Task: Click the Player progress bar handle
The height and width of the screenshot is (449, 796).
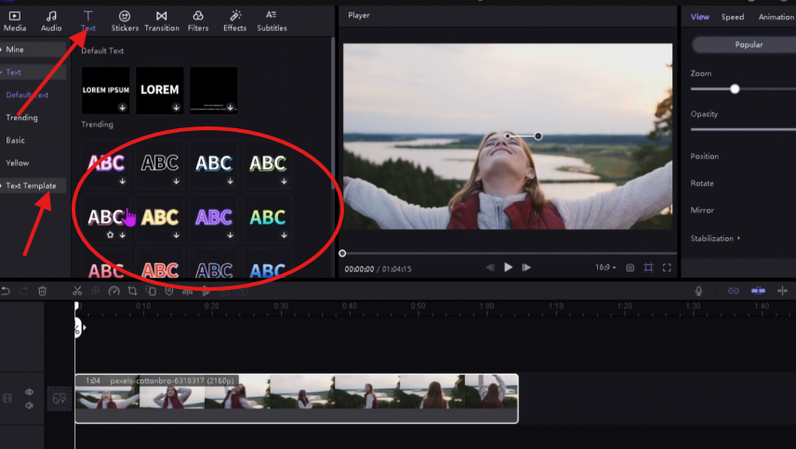Action: pos(342,253)
